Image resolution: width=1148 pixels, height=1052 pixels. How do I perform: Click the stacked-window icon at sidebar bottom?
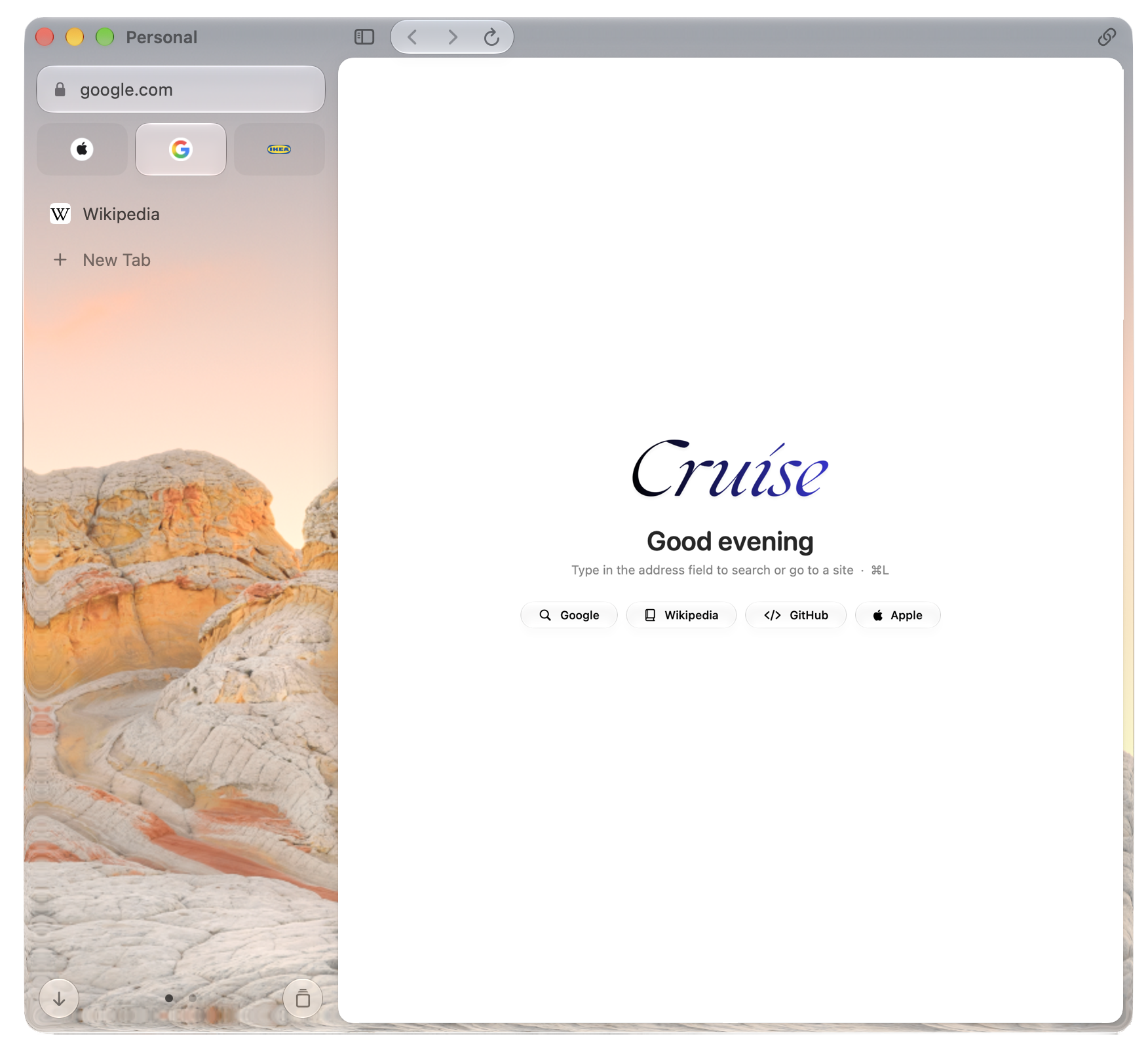(303, 998)
